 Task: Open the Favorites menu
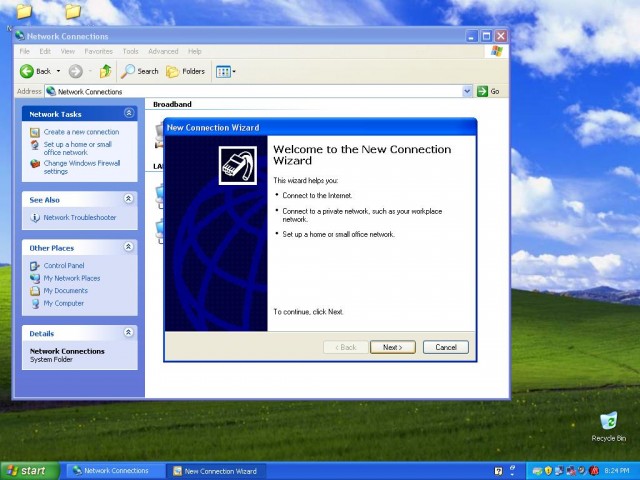pos(98,51)
